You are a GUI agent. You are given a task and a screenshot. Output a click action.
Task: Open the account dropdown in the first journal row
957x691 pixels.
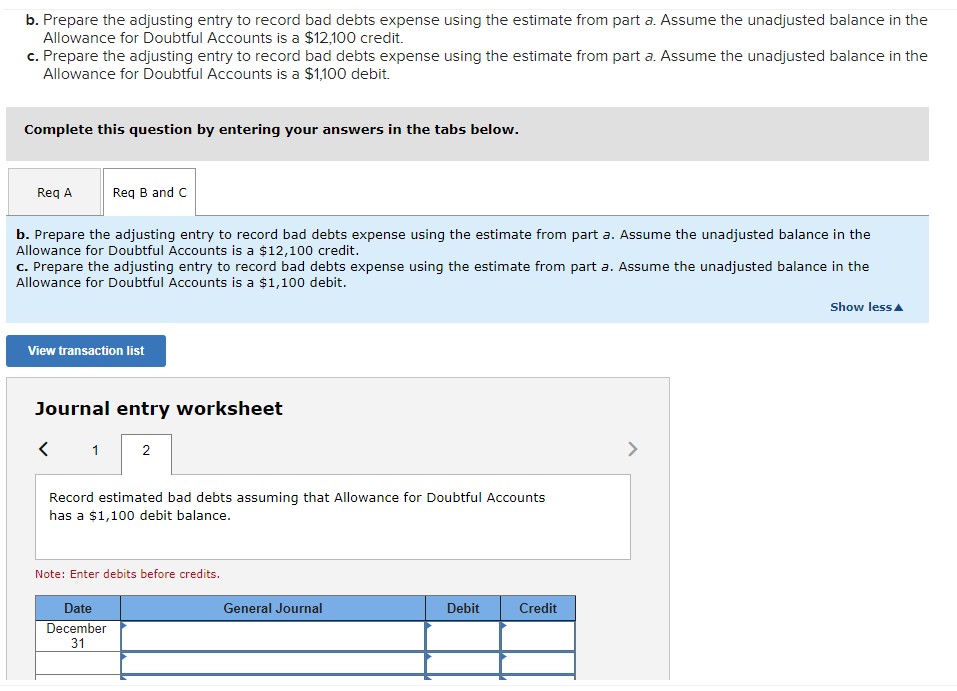pos(124,628)
